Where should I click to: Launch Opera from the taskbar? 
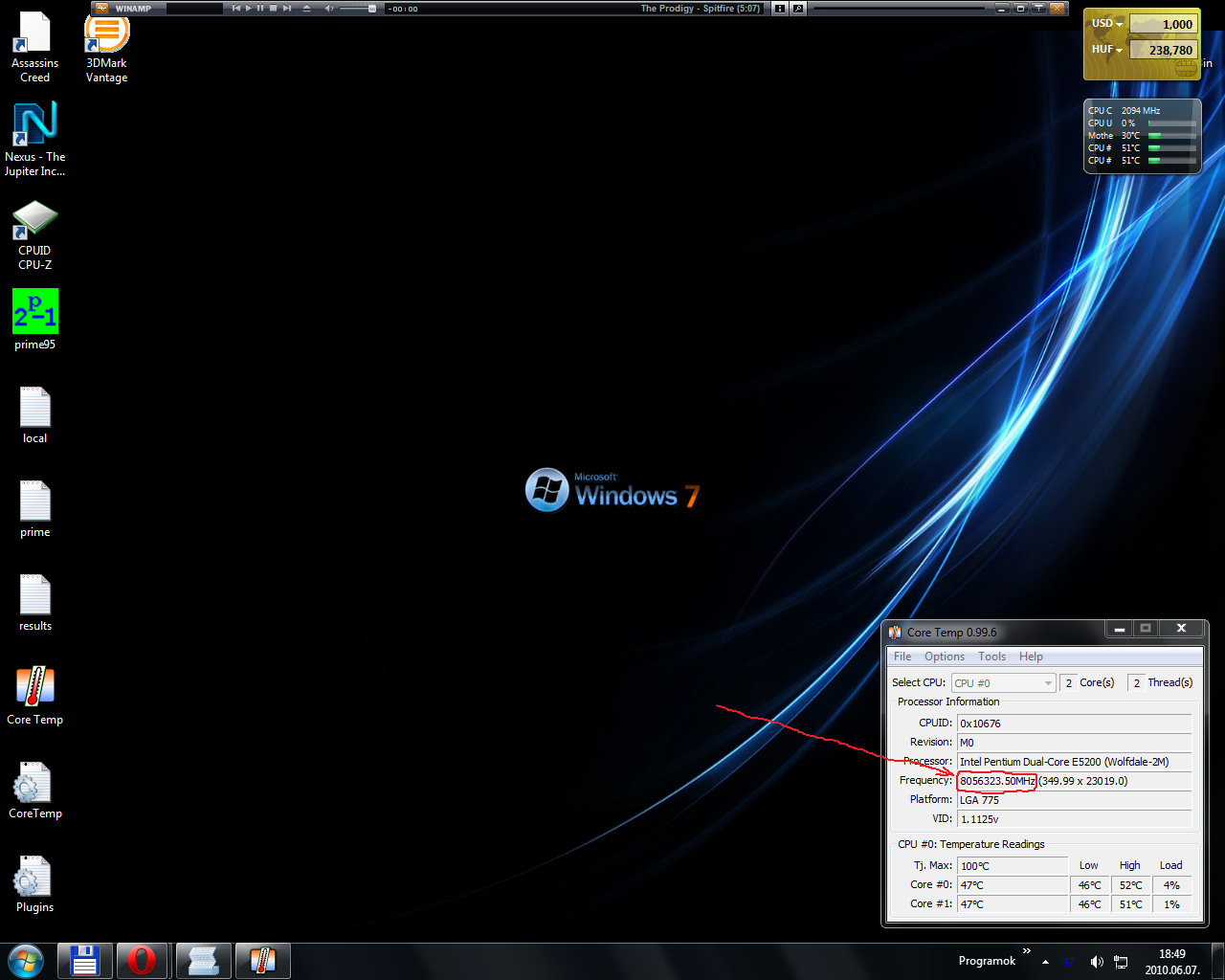pos(143,961)
